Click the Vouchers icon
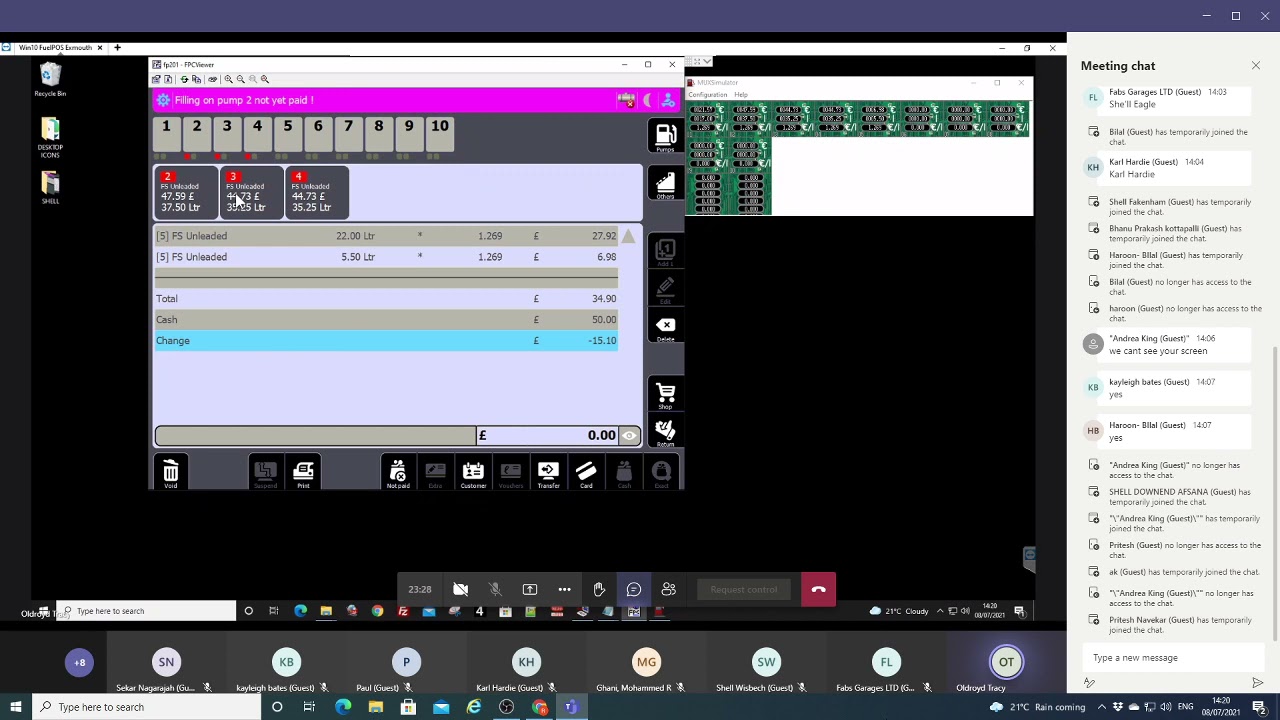Image resolution: width=1280 pixels, height=720 pixels. coord(510,472)
